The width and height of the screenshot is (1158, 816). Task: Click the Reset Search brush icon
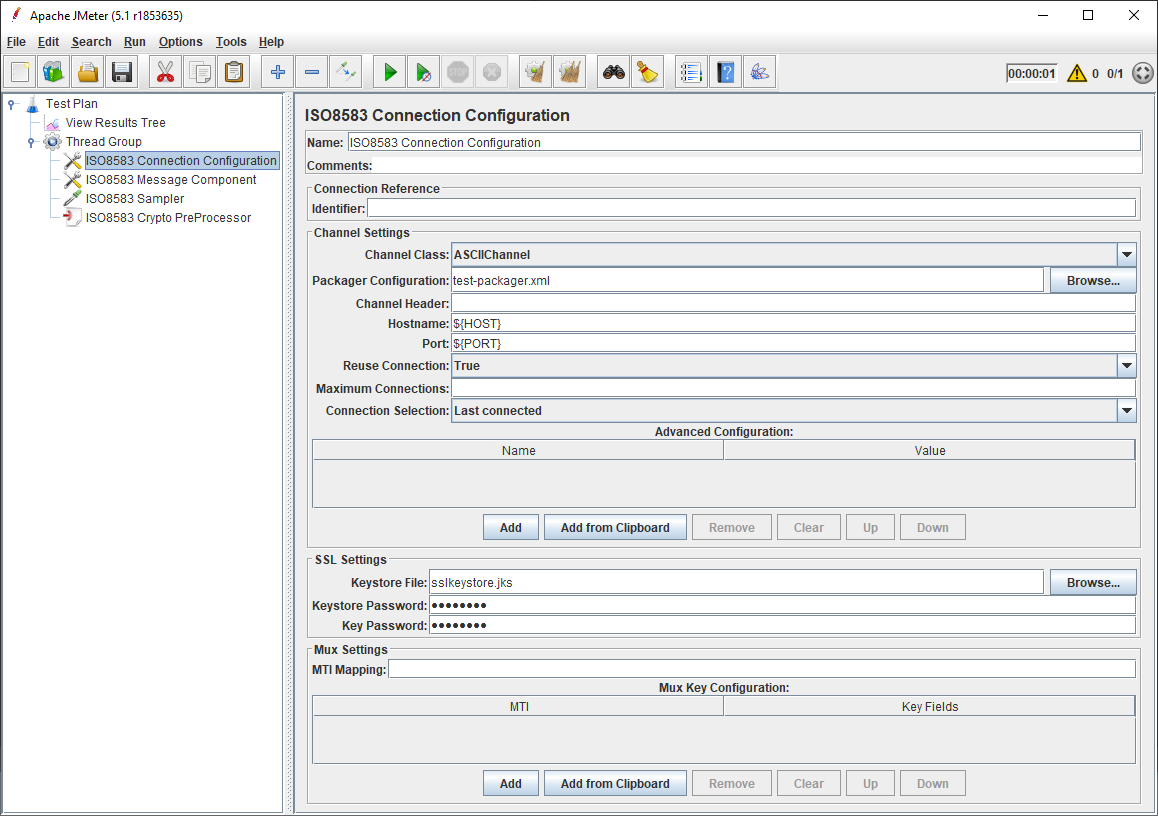(648, 72)
